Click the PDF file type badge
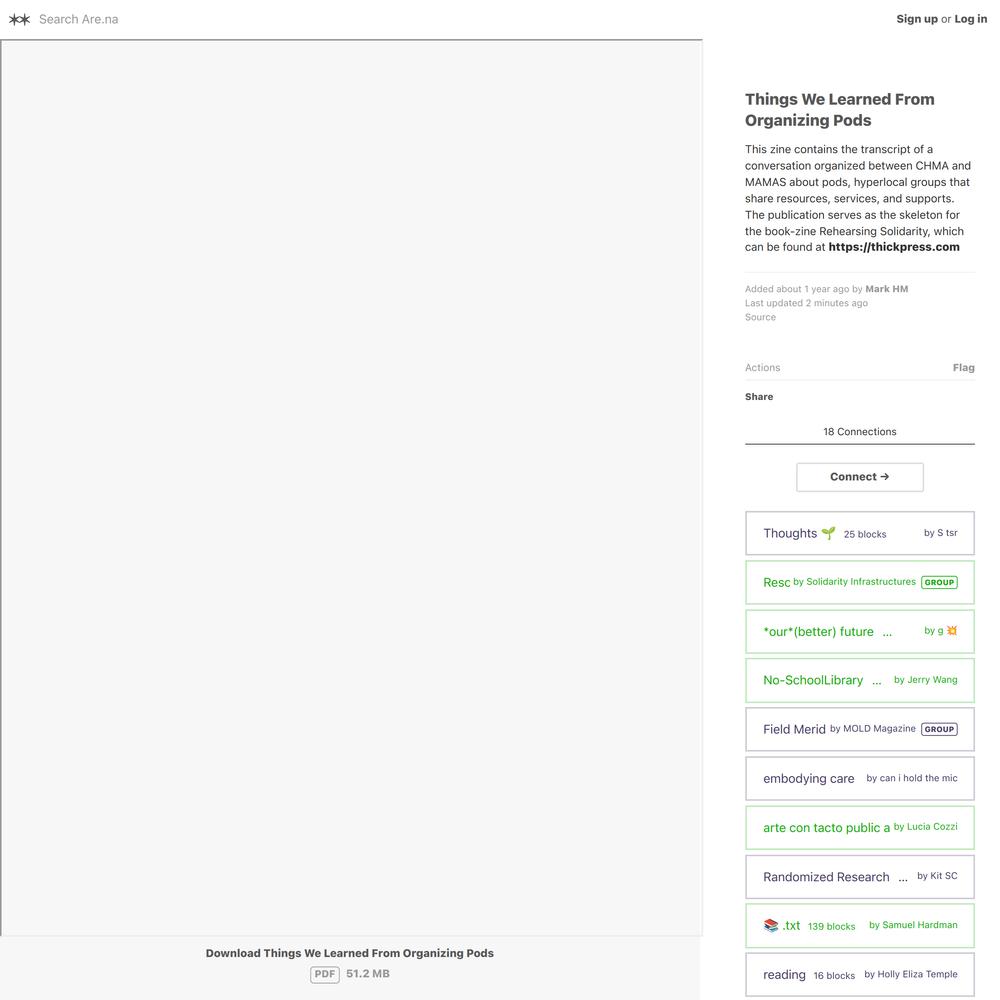This screenshot has width=1000, height=1000. [x=325, y=974]
